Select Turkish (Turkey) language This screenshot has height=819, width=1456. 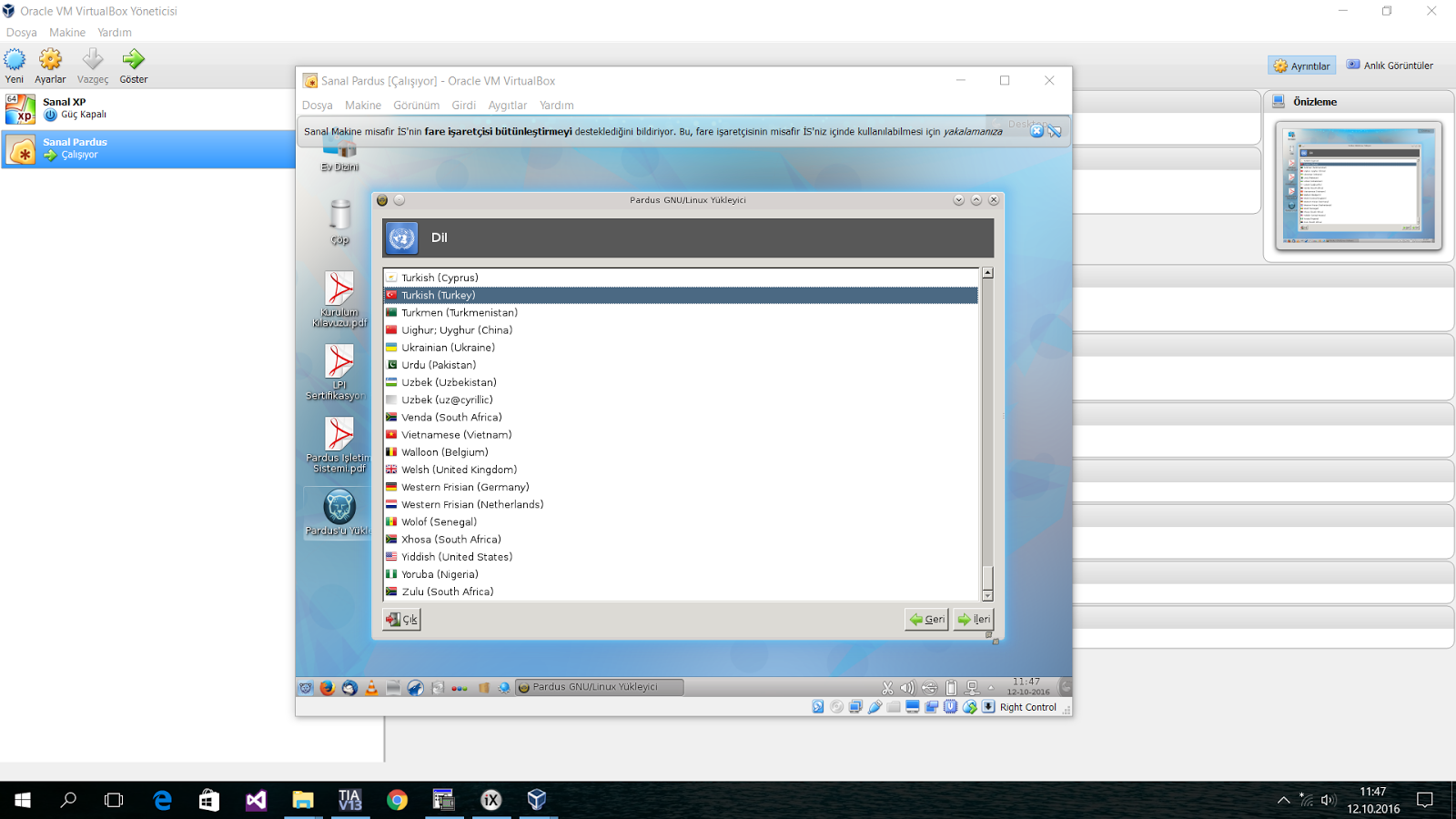pyautogui.click(x=681, y=295)
